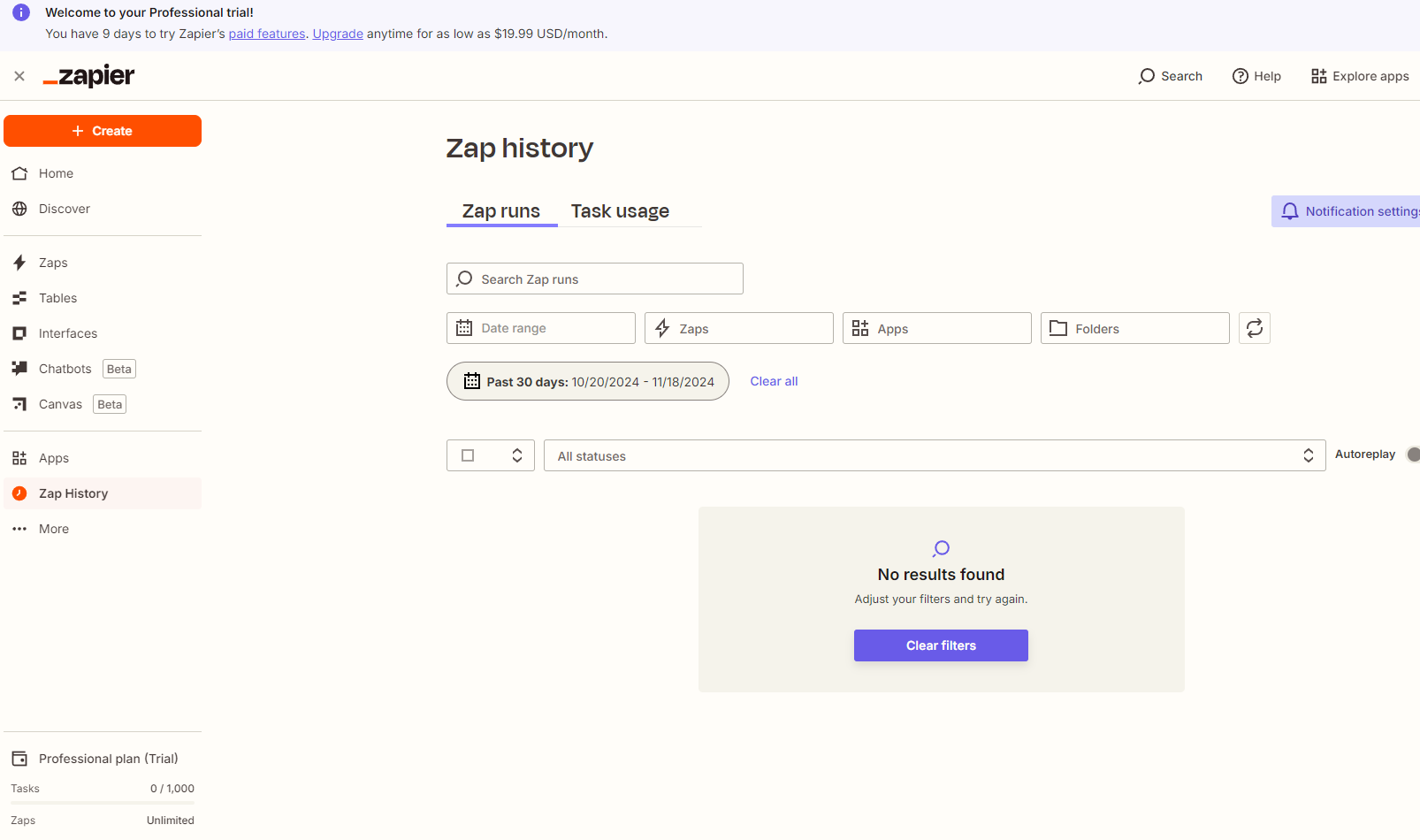Click the Discover globe icon
Screen dimensions: 1420x840
(19, 209)
